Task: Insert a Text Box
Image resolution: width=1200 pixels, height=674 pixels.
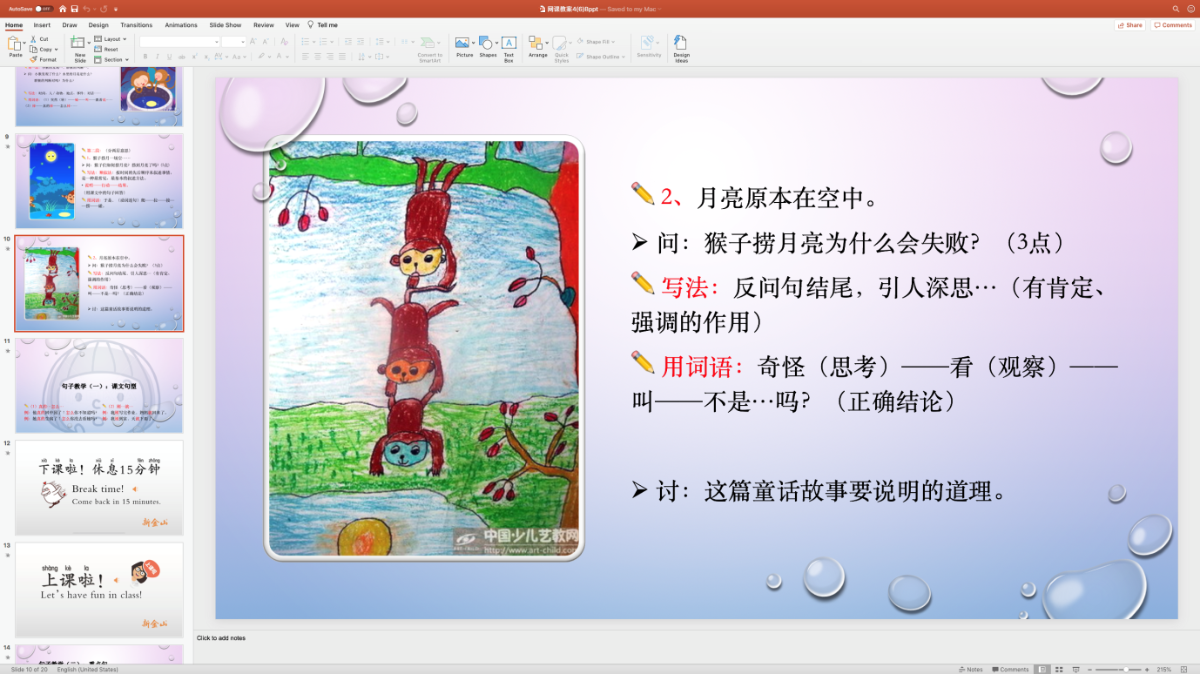Action: click(508, 46)
